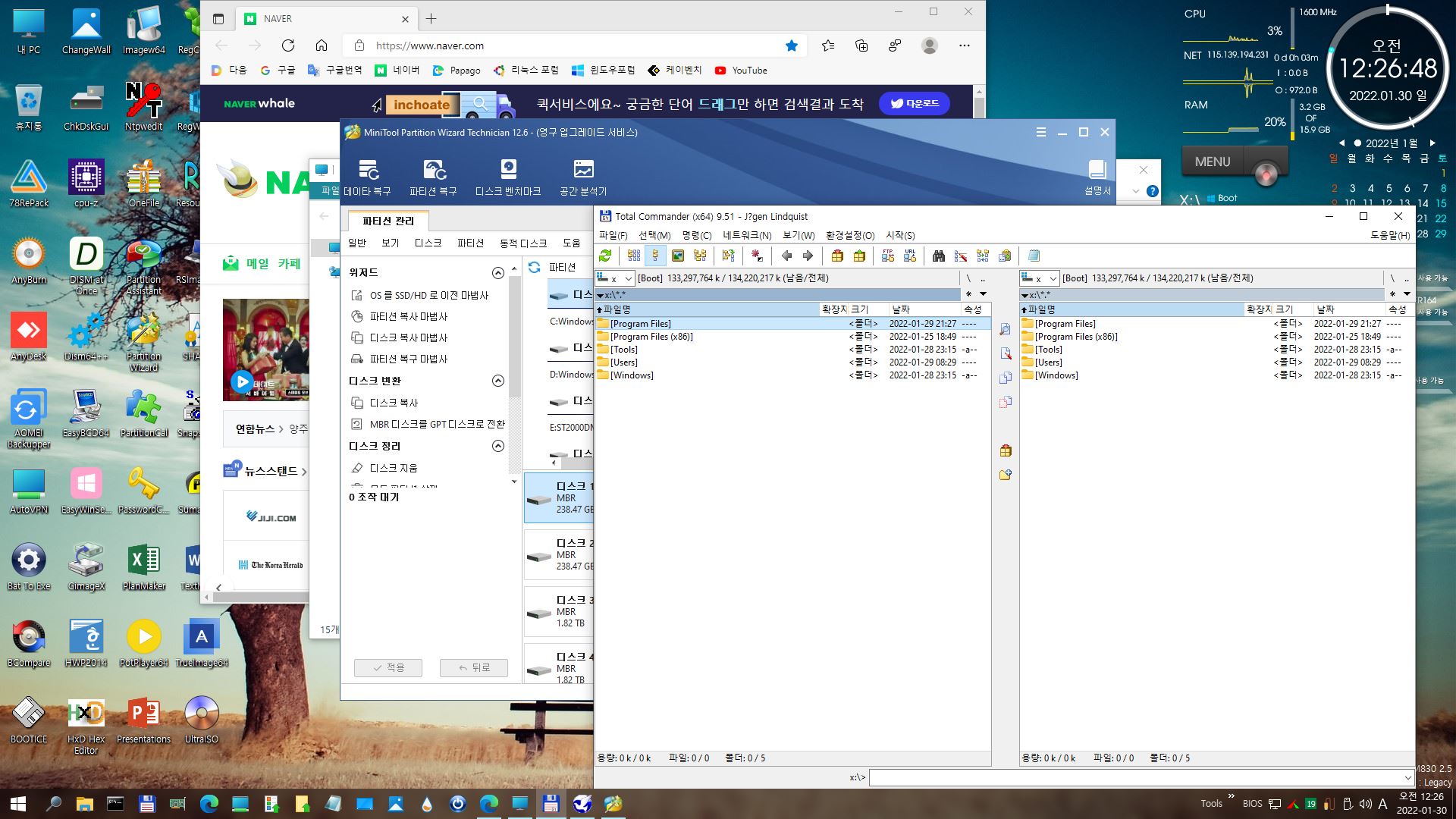Select full details view in Total Commander

[656, 256]
